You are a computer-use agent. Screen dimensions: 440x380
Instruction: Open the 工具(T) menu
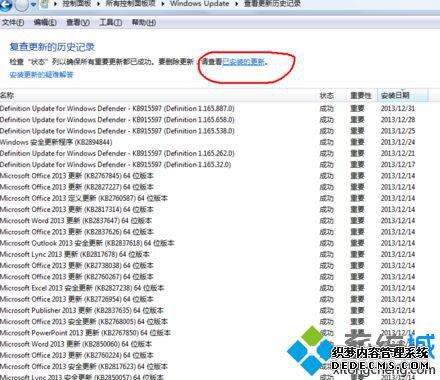pos(111,23)
